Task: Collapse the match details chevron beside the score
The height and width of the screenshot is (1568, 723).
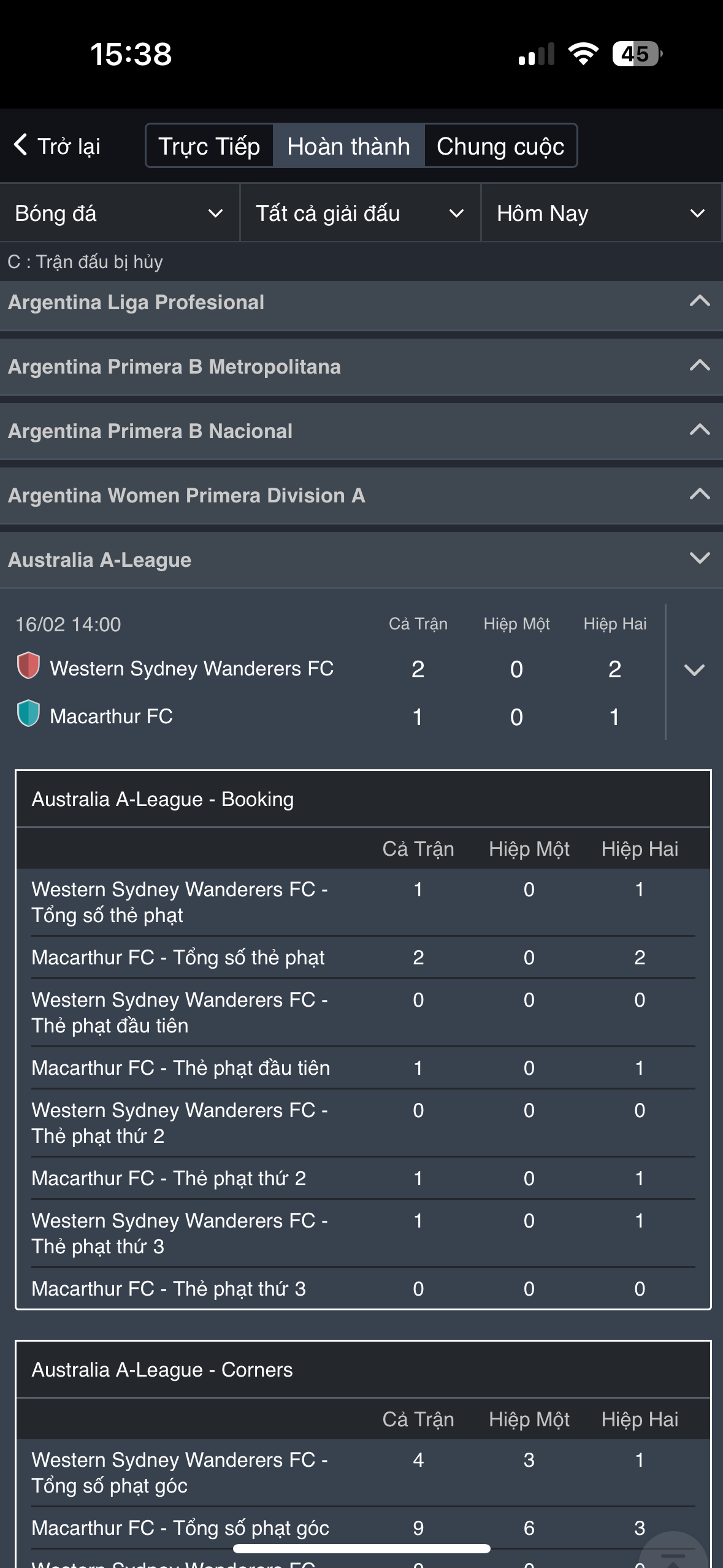Action: [694, 670]
